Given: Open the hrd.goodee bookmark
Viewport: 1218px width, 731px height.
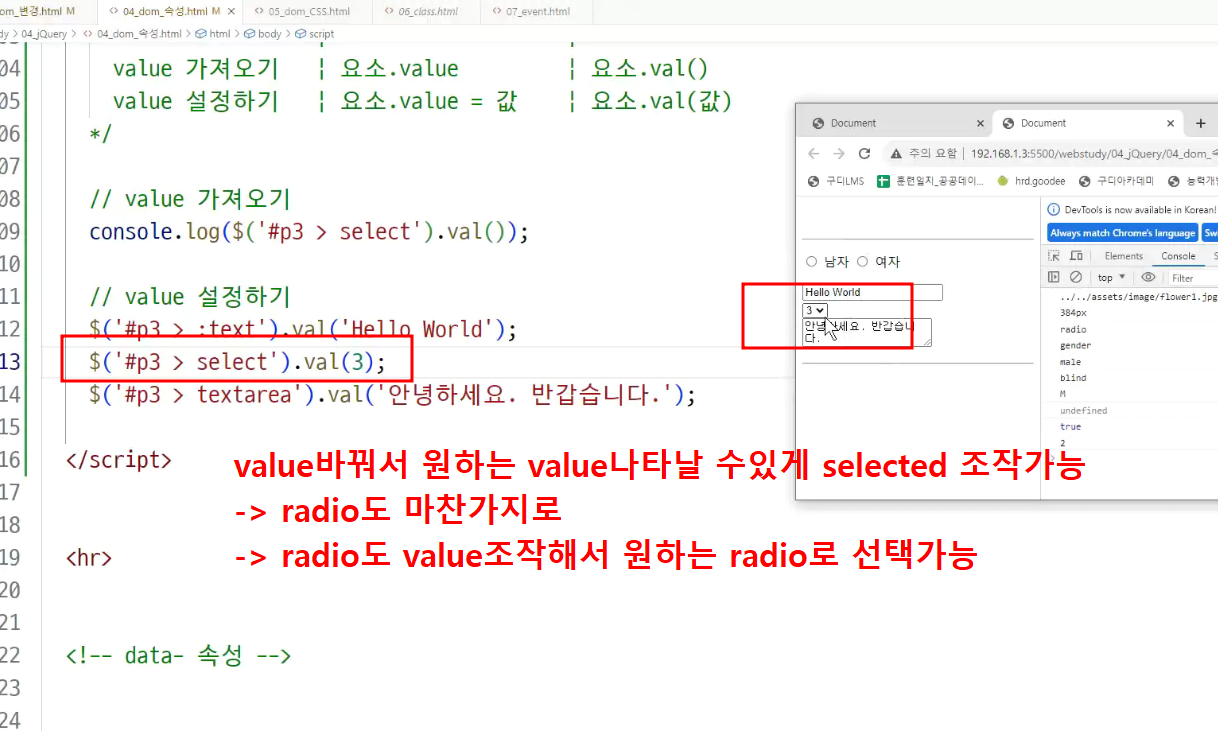Looking at the screenshot, I should click(1031, 181).
